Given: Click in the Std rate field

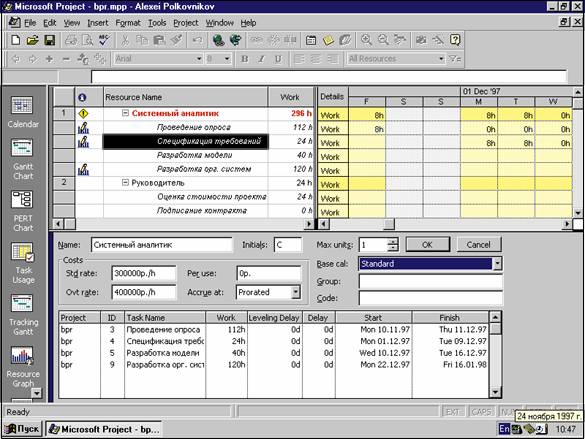Looking at the screenshot, I should pos(143,273).
